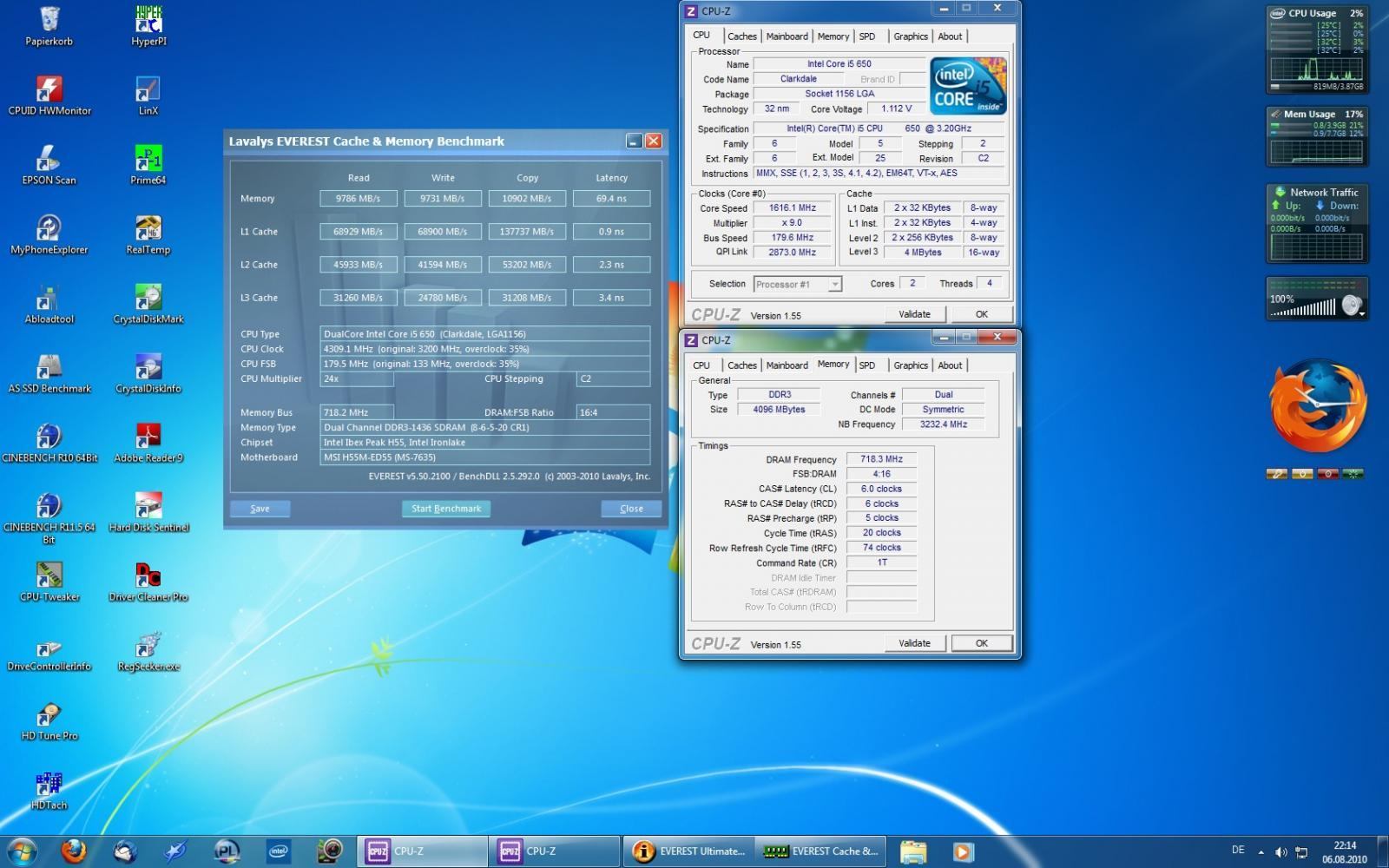Select the EVEREST Ultimate taskbar button
1389x868 pixels.
(689, 852)
